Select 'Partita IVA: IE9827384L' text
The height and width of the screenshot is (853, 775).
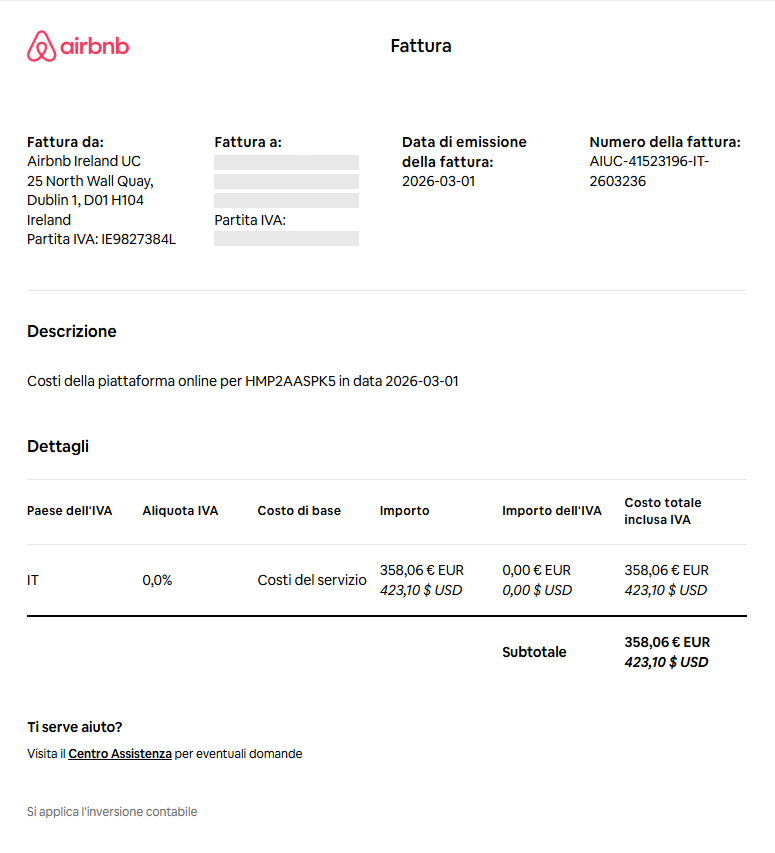pyautogui.click(x=101, y=239)
